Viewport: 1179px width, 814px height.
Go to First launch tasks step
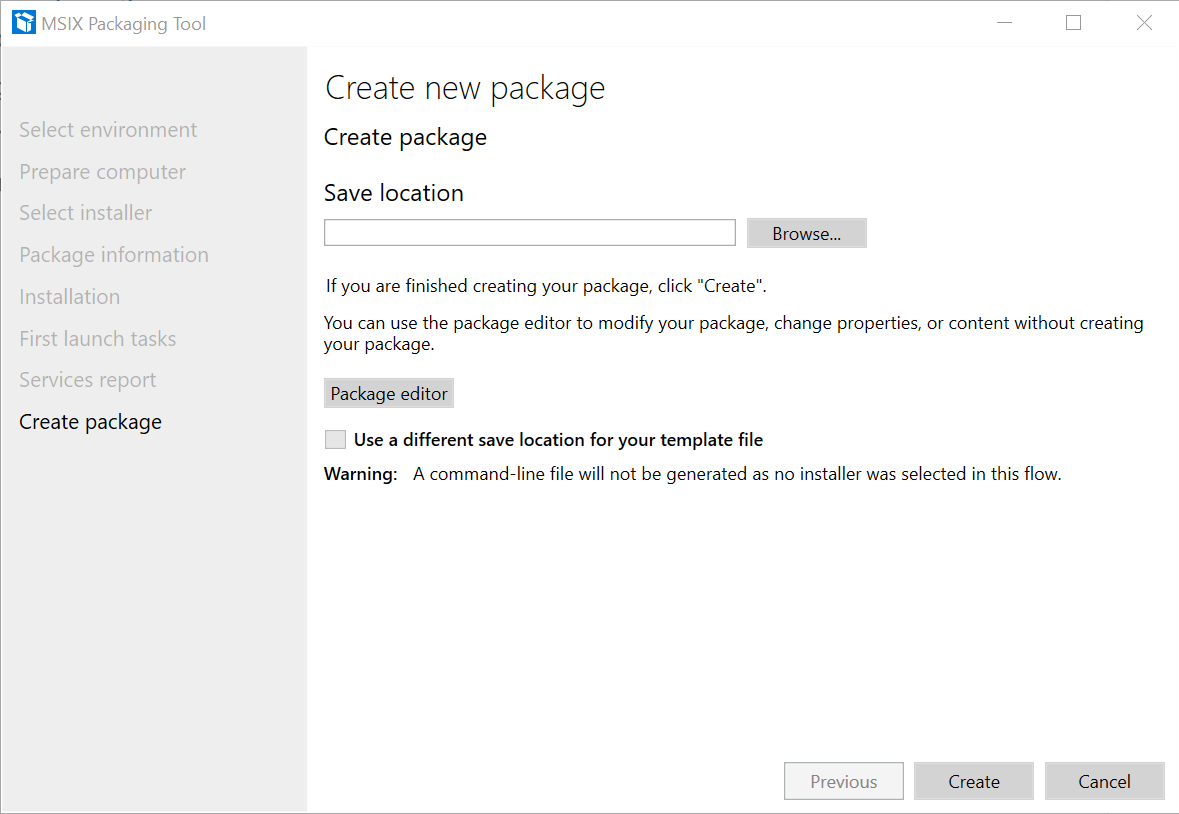point(98,339)
